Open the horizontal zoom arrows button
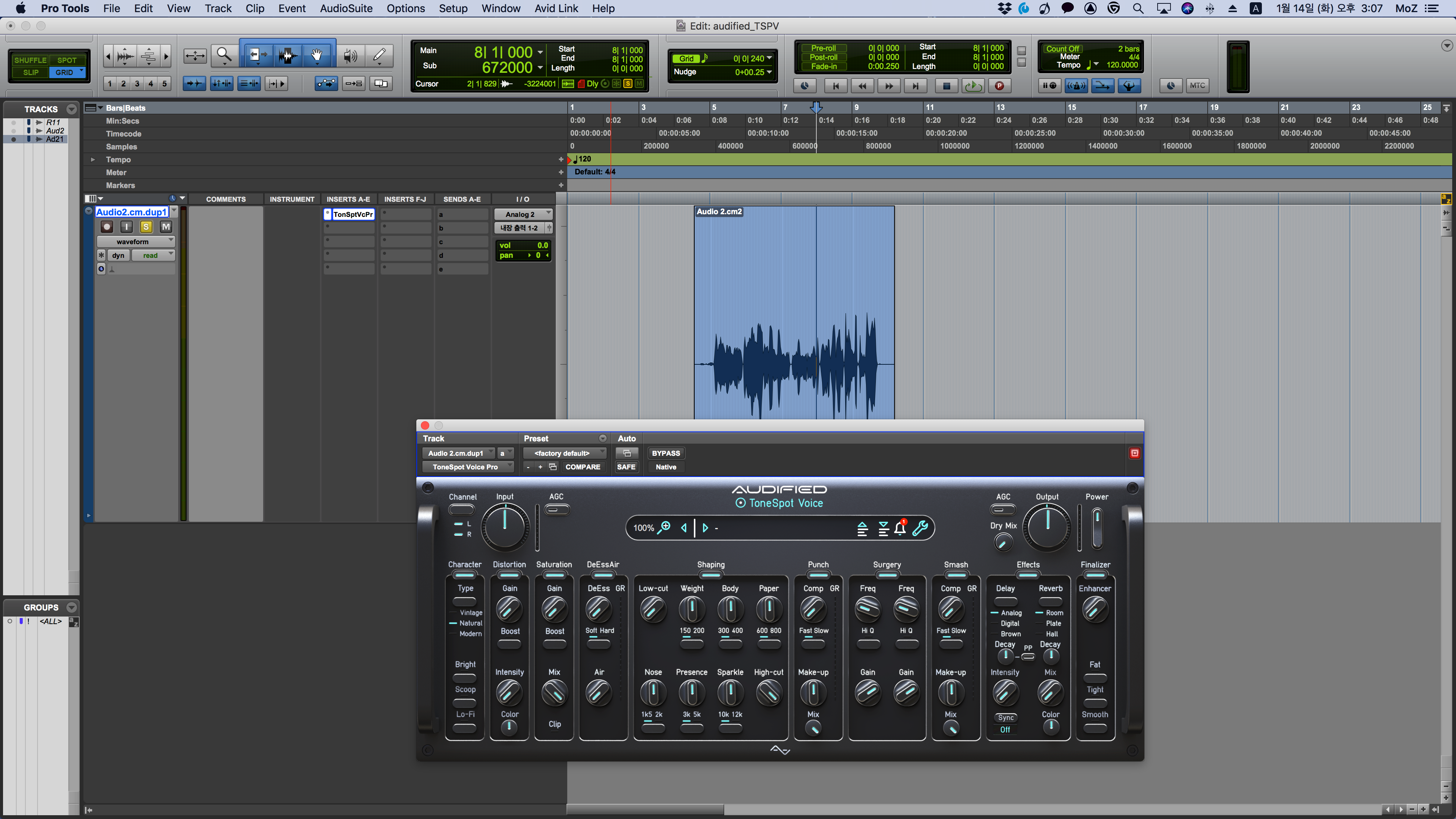Image resolution: width=1456 pixels, height=819 pixels. point(195,55)
